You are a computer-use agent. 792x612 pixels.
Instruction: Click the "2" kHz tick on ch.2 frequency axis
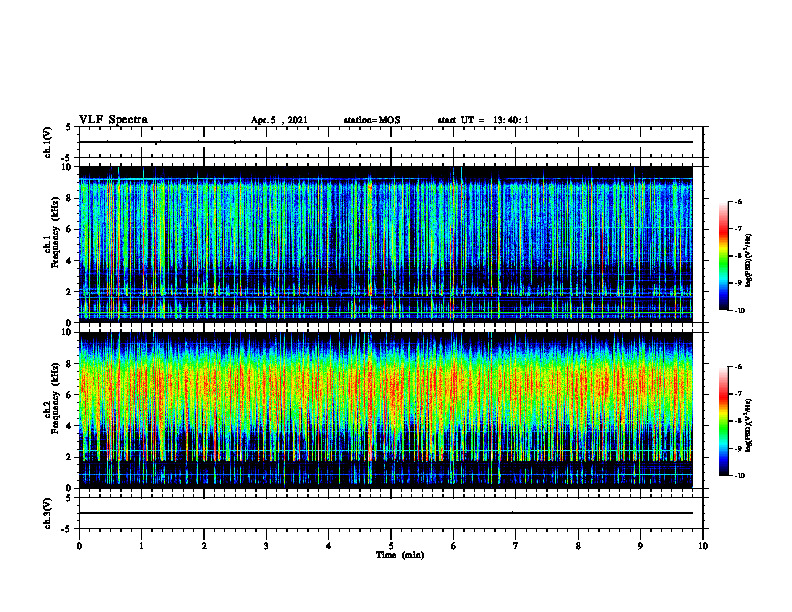coord(70,457)
